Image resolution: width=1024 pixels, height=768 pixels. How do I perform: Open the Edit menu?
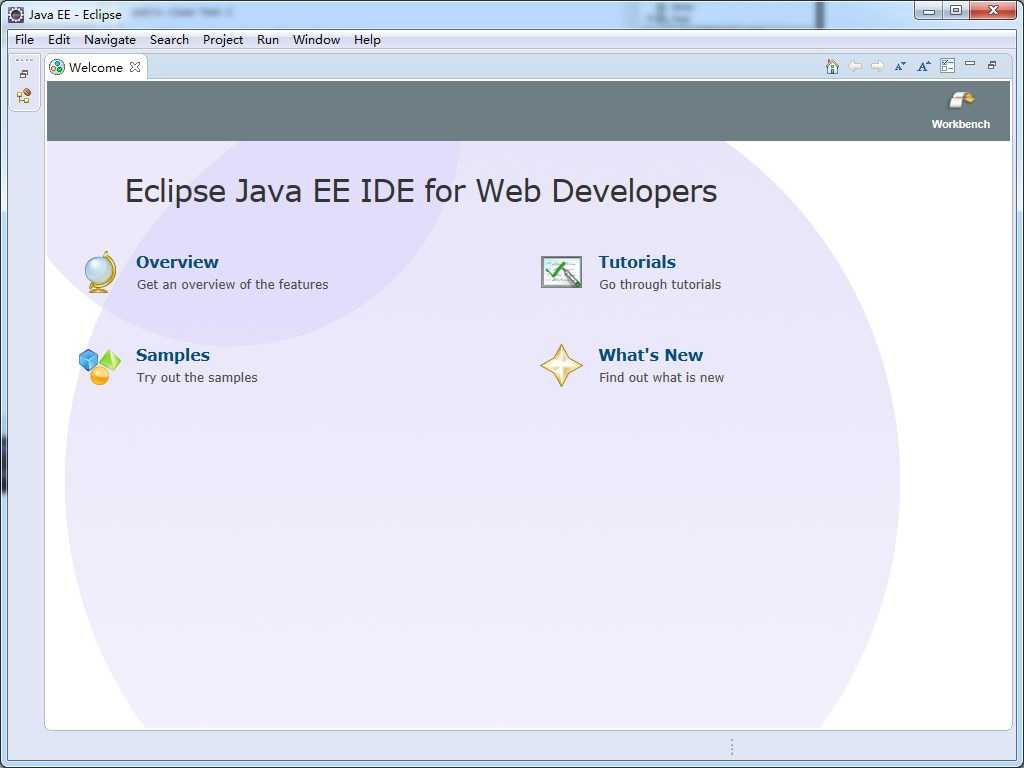pyautogui.click(x=59, y=40)
